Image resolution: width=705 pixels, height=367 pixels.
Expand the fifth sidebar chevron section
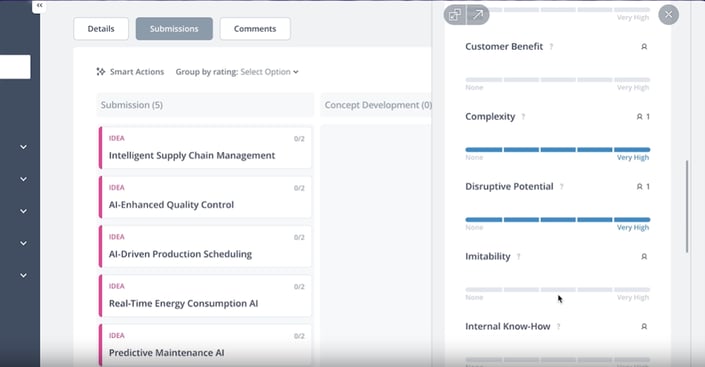(x=23, y=275)
